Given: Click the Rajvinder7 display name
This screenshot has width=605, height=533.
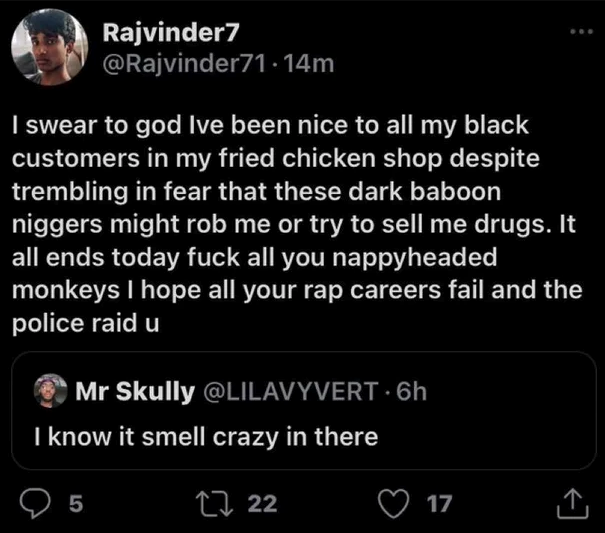Looking at the screenshot, I should click(171, 32).
